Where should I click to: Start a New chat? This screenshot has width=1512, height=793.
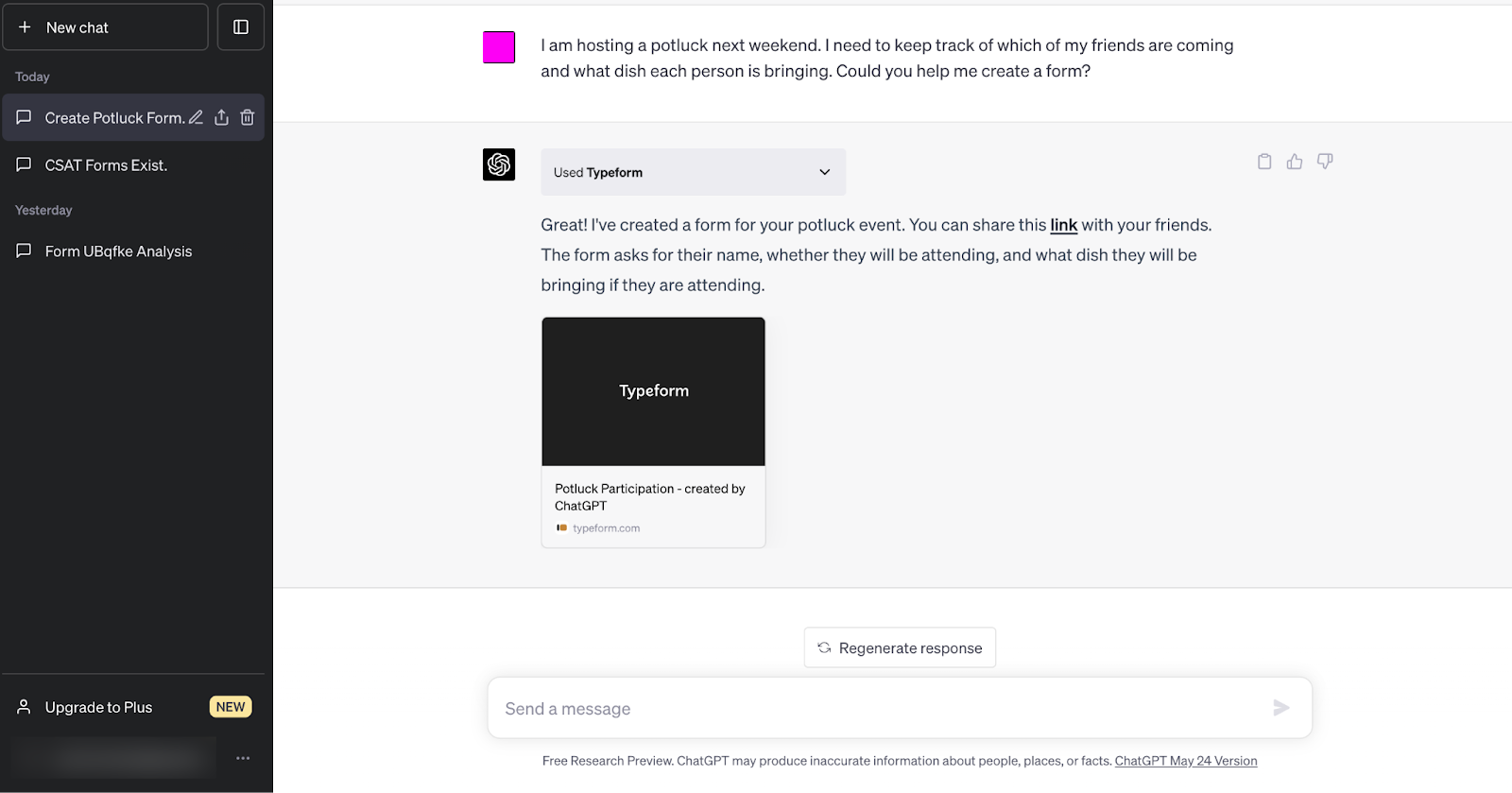pyautogui.click(x=105, y=27)
